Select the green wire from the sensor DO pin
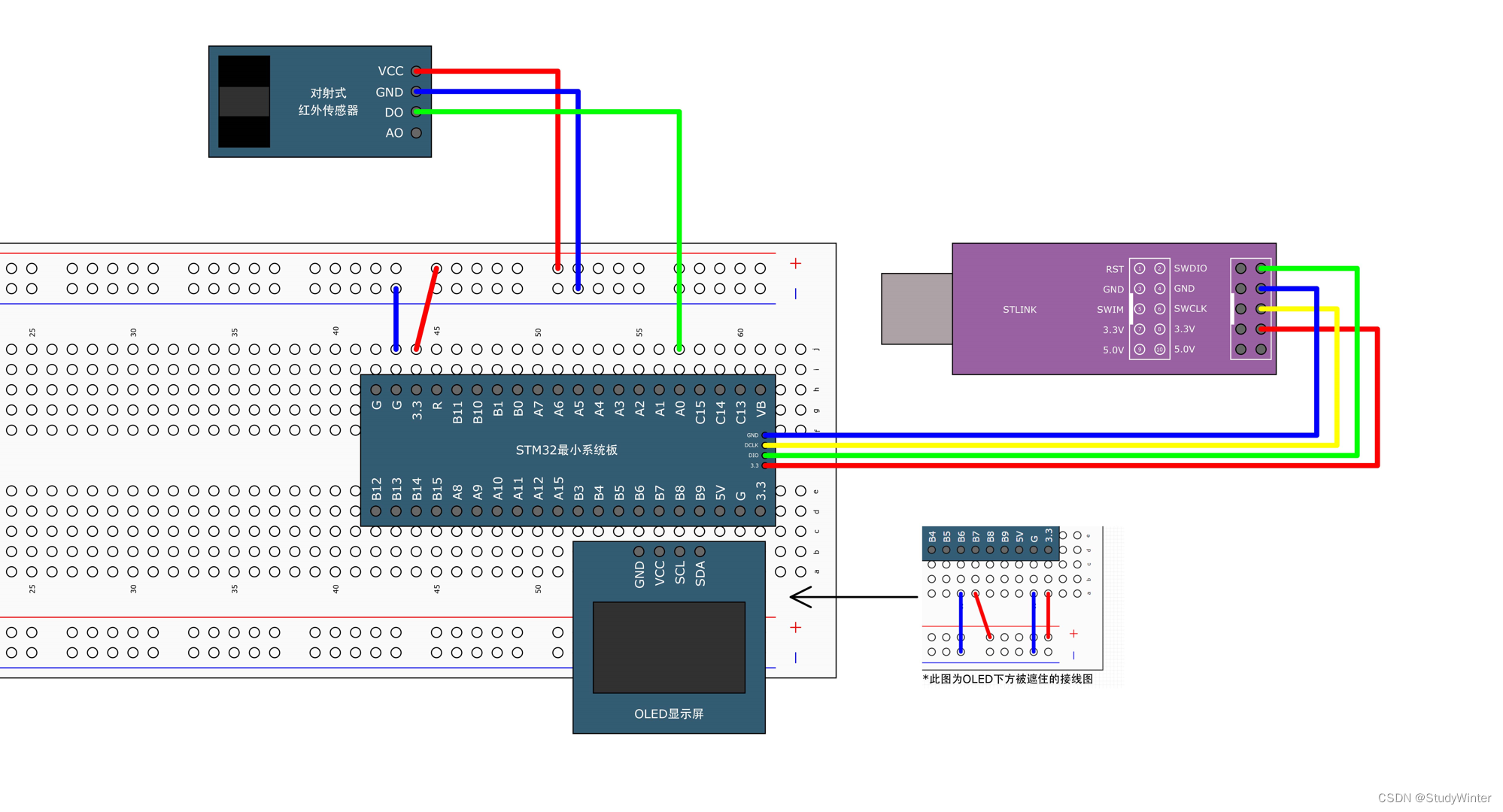 679,226
